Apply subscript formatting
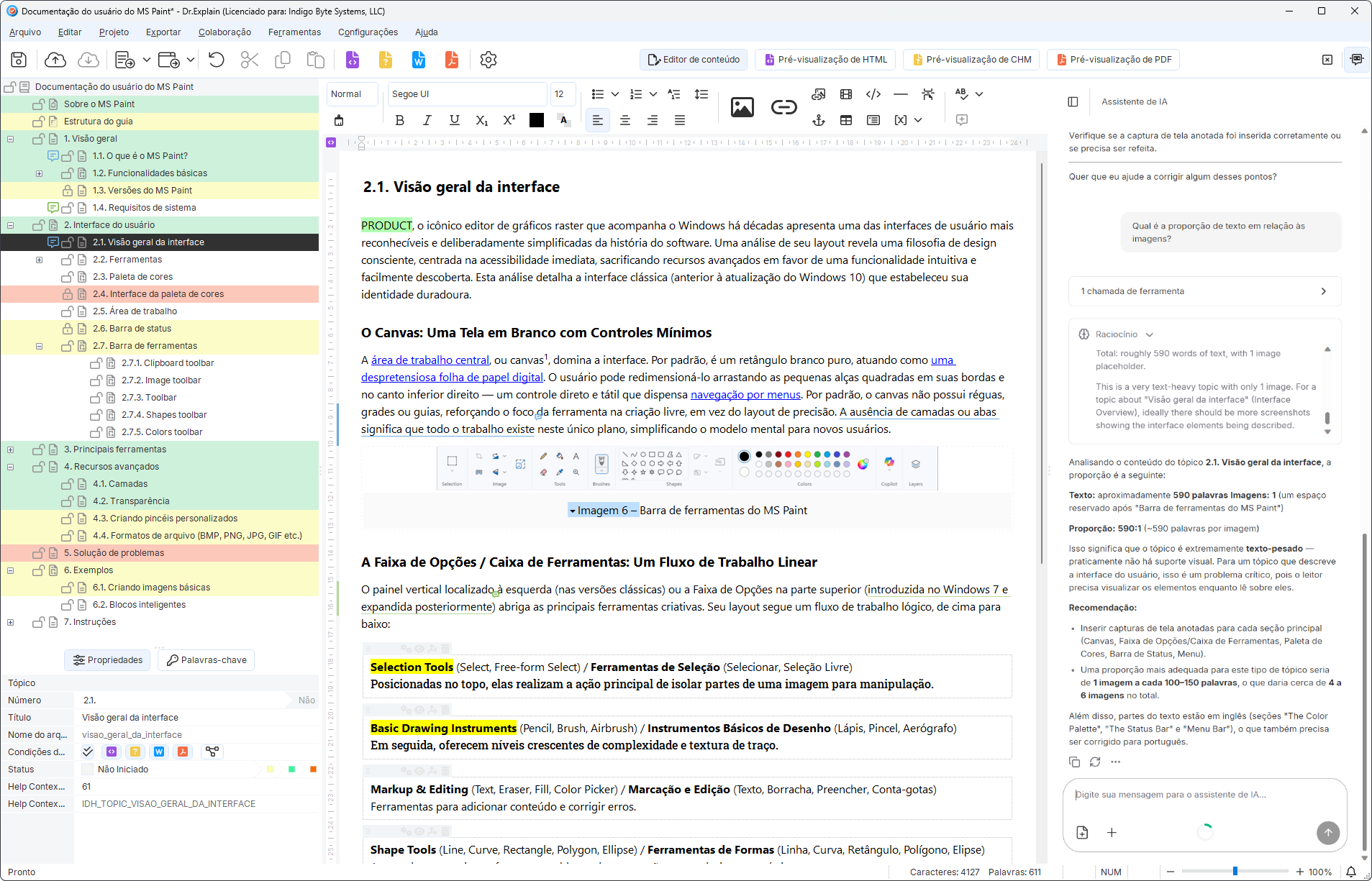The height and width of the screenshot is (881, 1372). click(x=482, y=120)
